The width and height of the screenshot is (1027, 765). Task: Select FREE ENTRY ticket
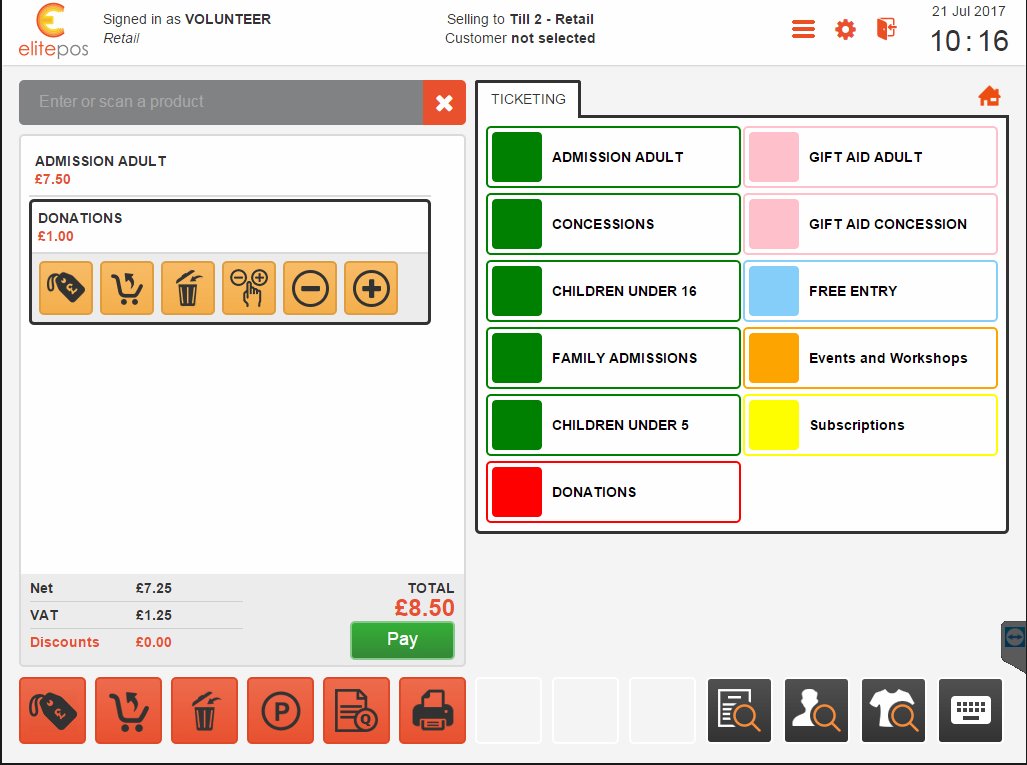point(870,291)
